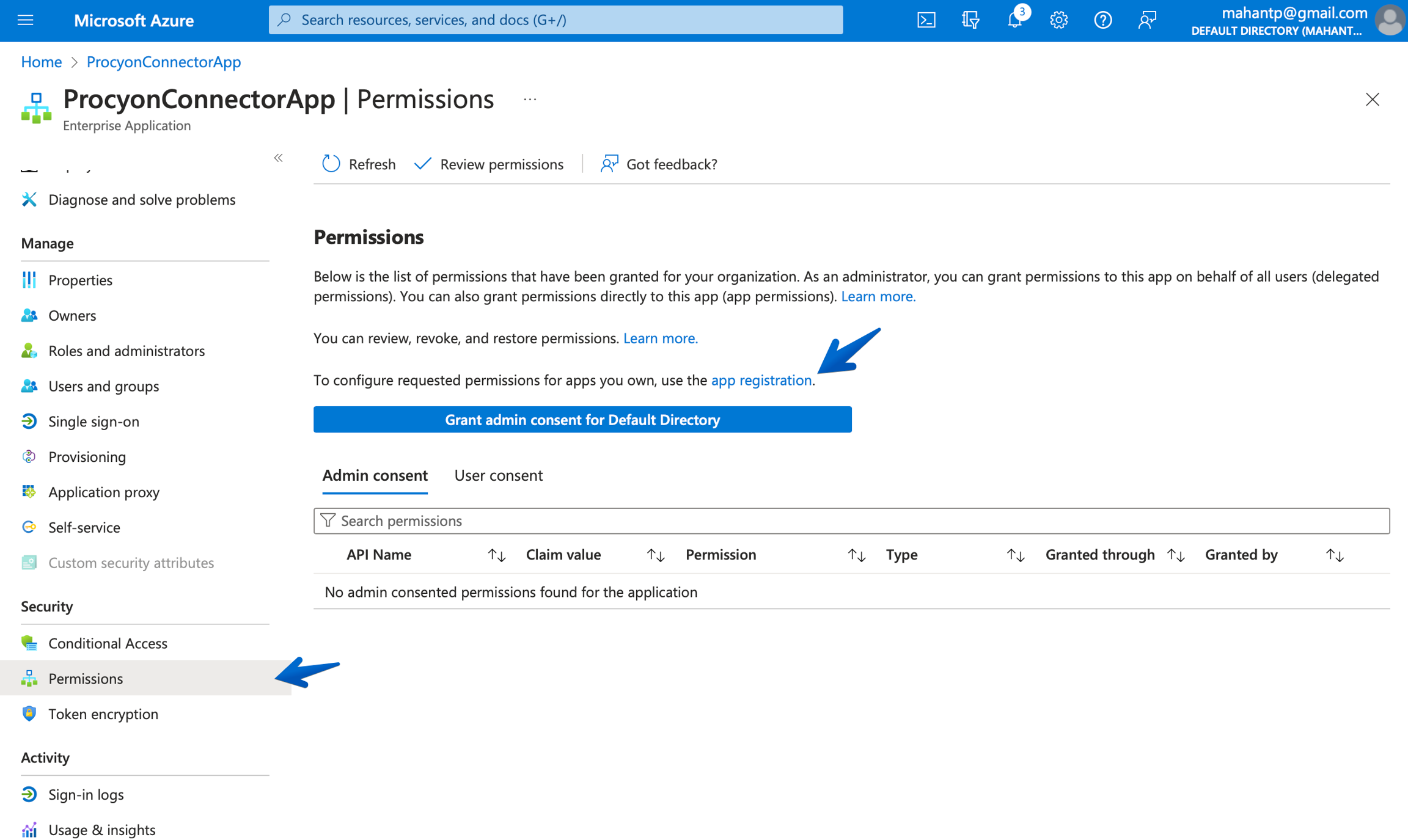Open the ellipsis menu beside the Permissions title

pos(529,99)
